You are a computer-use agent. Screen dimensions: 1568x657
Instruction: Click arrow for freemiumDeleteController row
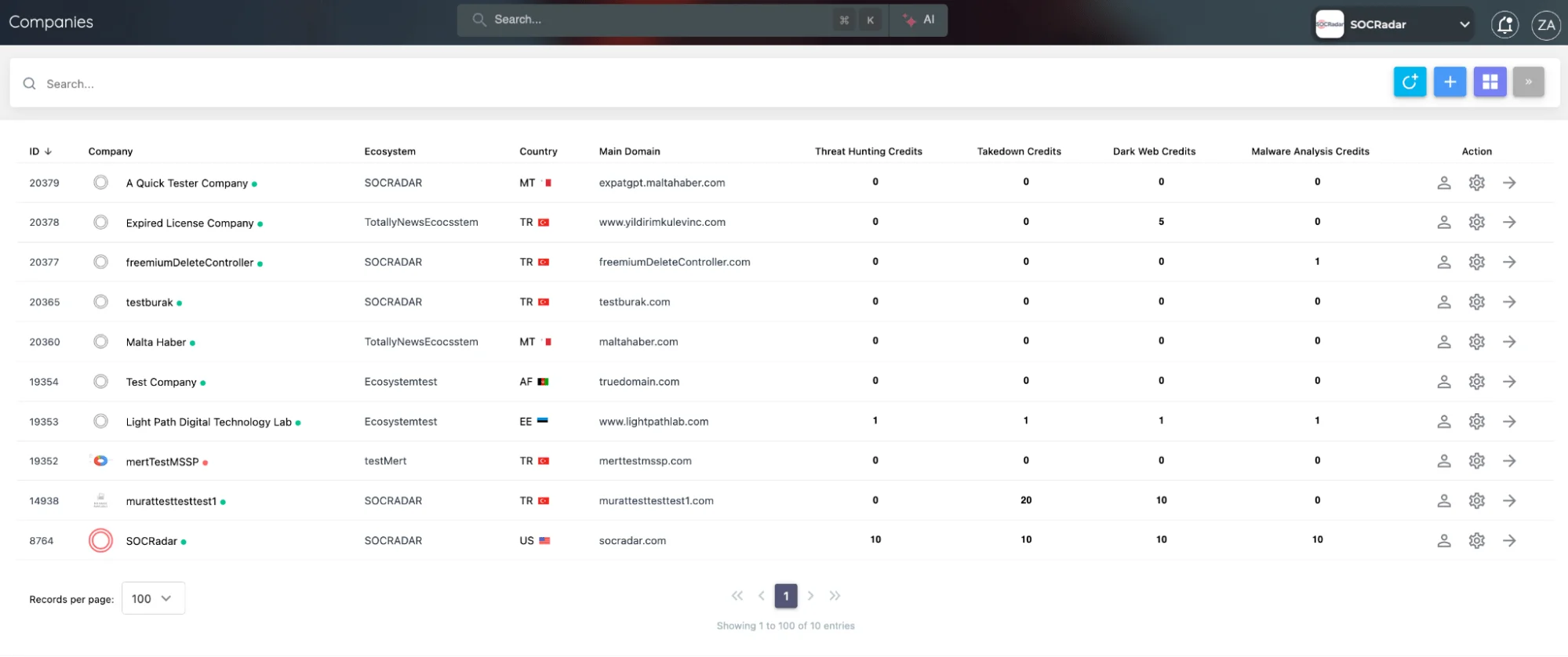tap(1509, 262)
